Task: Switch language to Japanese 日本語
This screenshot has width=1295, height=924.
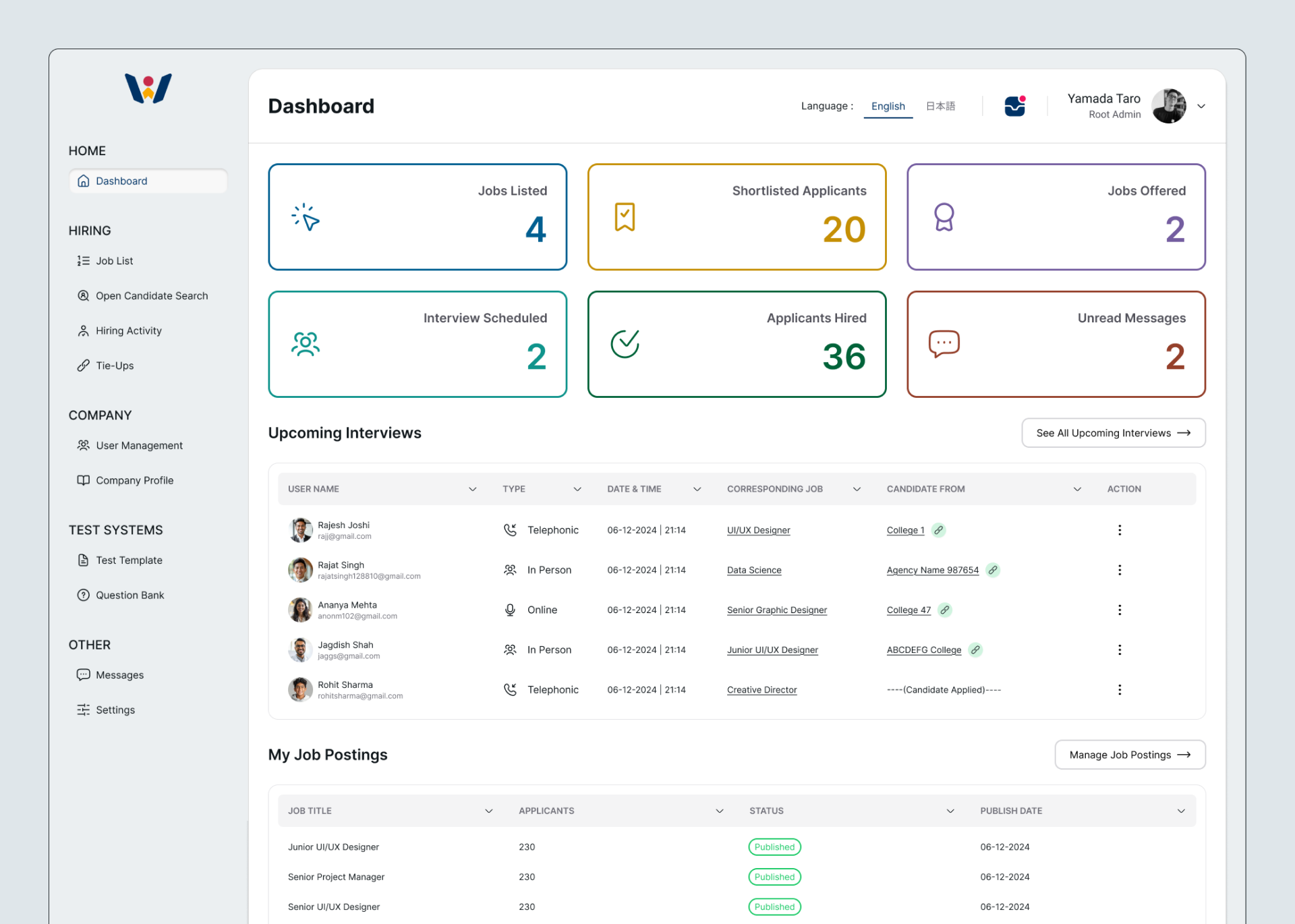Action: pos(940,106)
